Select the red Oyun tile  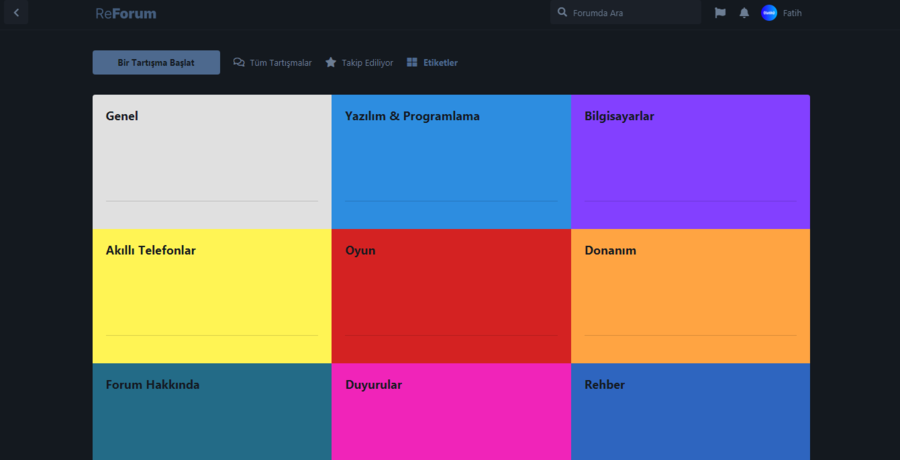coord(451,295)
